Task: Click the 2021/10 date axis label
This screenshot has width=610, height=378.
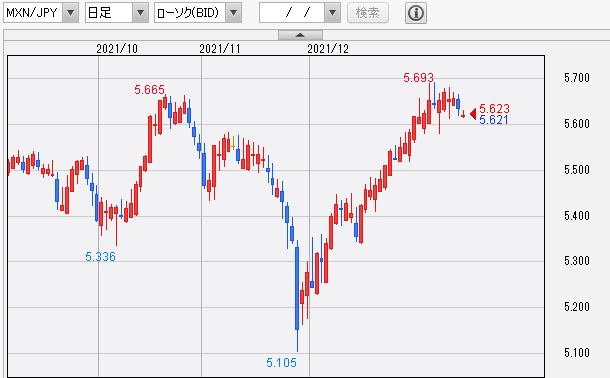Action: 117,49
